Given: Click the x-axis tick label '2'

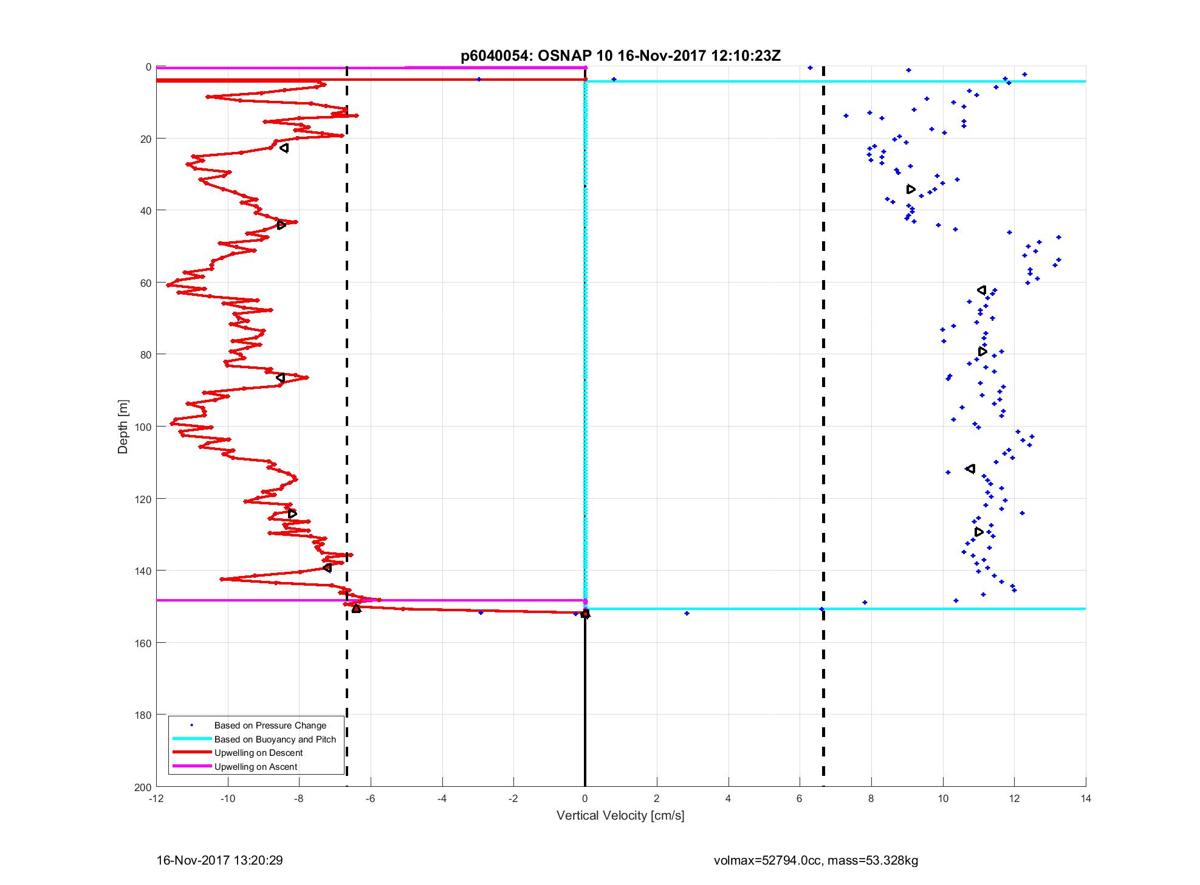Looking at the screenshot, I should click(657, 798).
